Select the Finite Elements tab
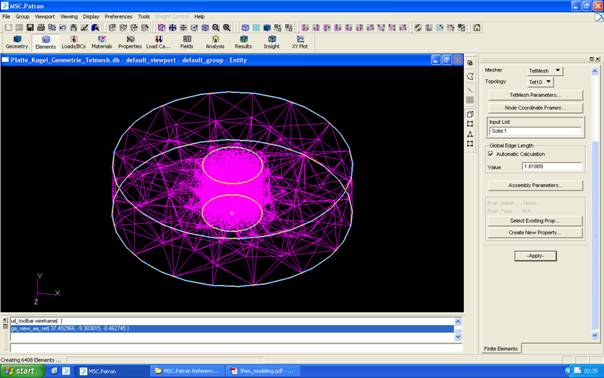Image resolution: width=604 pixels, height=378 pixels. tap(501, 348)
